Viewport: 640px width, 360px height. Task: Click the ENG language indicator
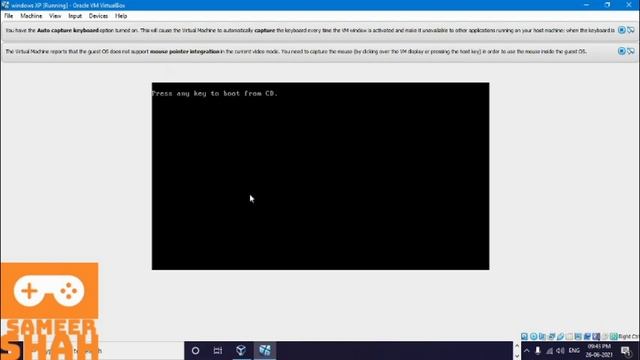point(574,351)
